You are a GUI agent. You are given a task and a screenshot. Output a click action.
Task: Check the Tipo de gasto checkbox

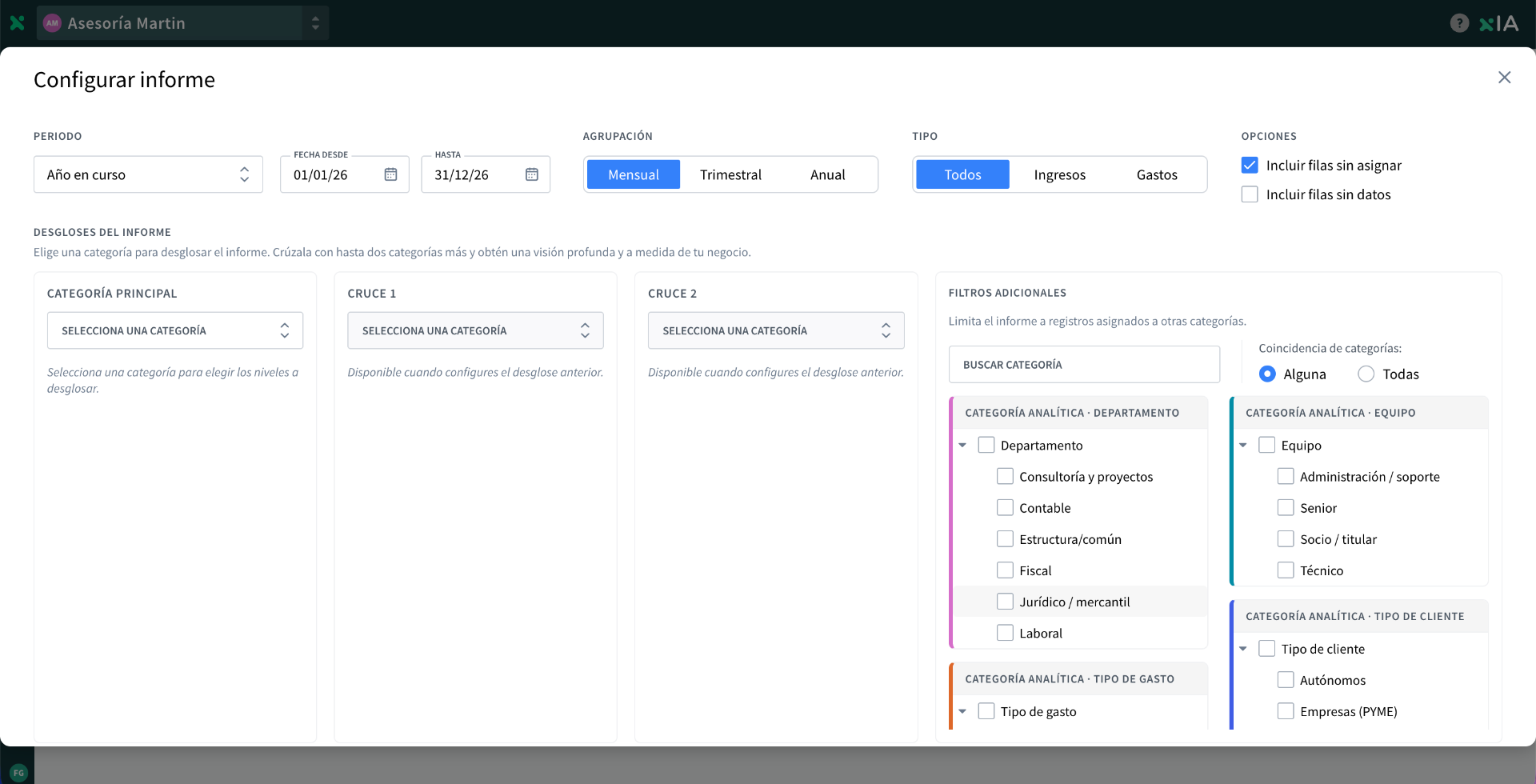click(x=986, y=710)
